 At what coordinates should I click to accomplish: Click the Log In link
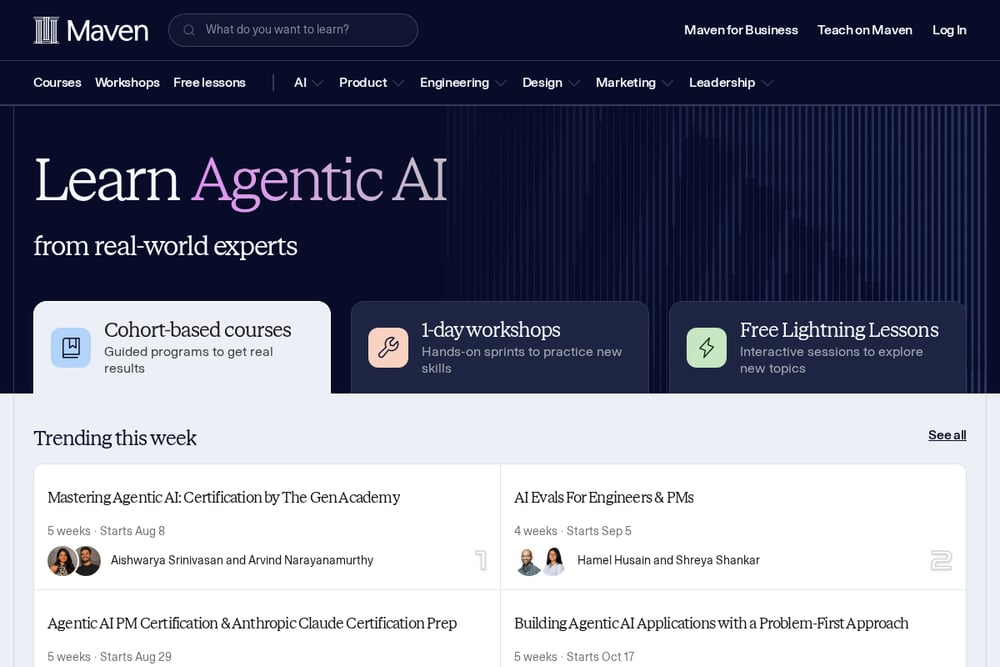949,30
